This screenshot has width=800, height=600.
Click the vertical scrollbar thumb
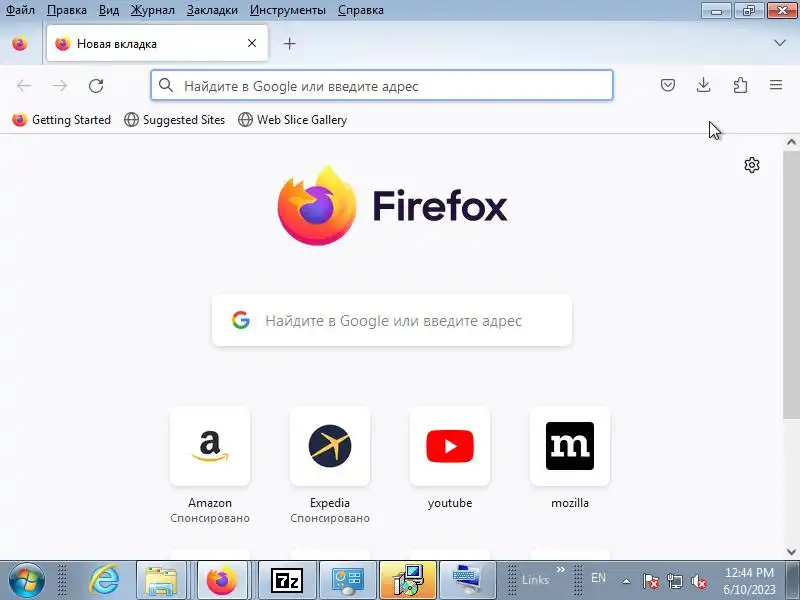791,285
